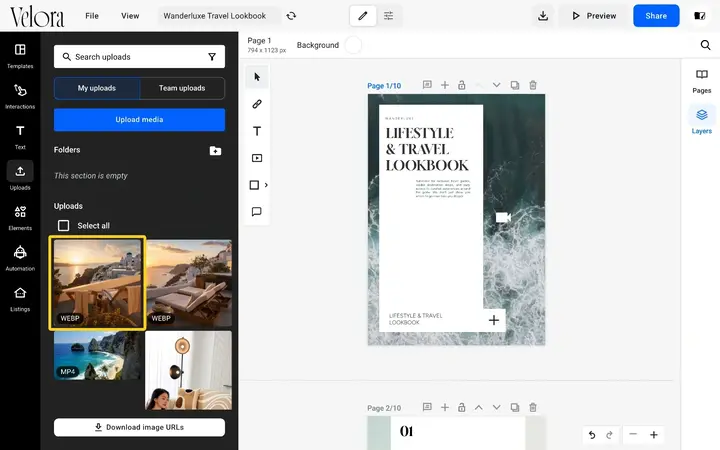Select the link tool
This screenshot has width=720, height=450.
(257, 104)
